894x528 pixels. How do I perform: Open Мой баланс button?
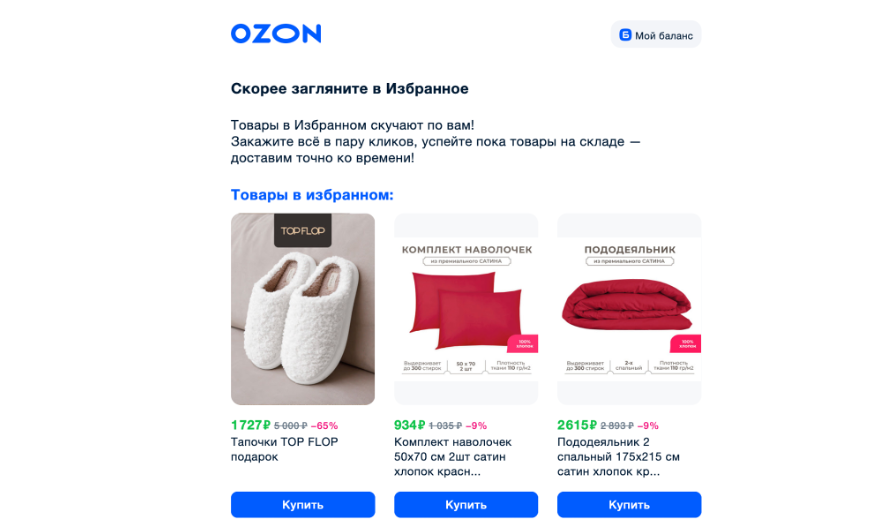coord(656,35)
